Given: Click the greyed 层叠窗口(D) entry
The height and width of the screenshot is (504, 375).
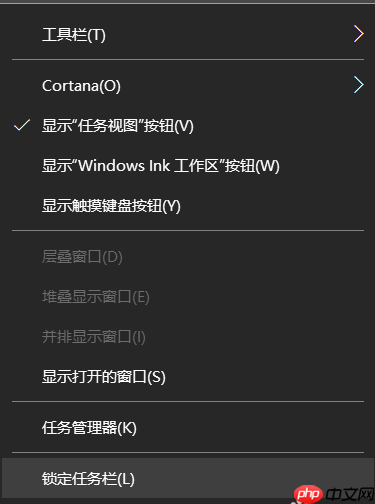Looking at the screenshot, I should coord(82,257).
